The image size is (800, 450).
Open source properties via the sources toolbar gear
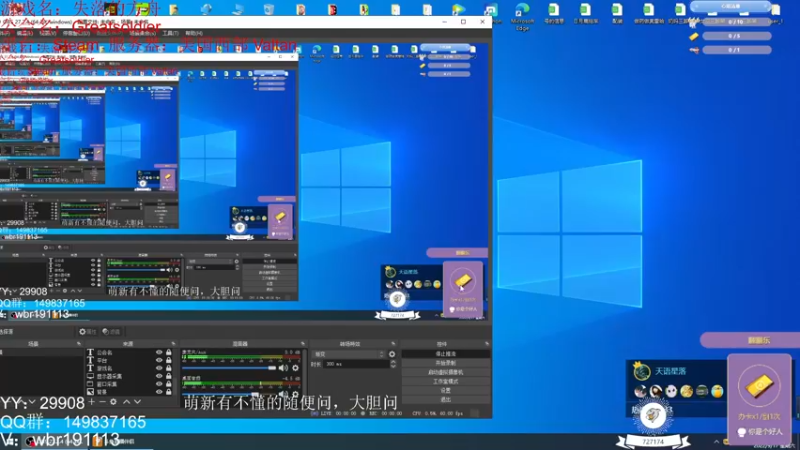pyautogui.click(x=113, y=403)
